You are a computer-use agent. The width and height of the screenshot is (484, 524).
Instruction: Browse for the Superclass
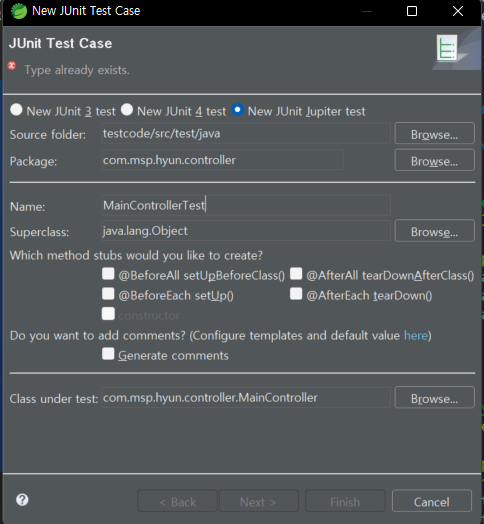pyautogui.click(x=435, y=231)
